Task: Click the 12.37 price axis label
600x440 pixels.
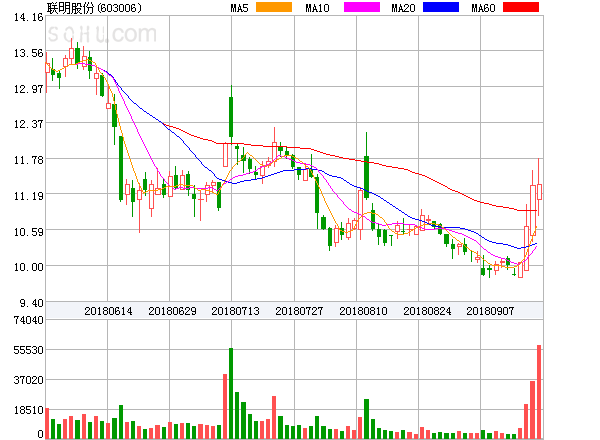Action: pos(29,124)
